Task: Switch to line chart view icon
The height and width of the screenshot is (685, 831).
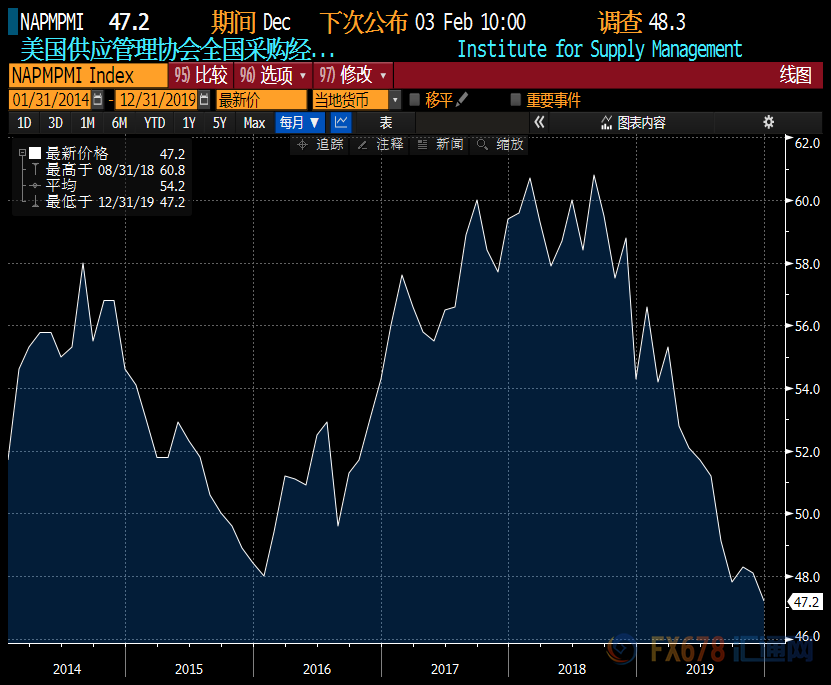Action: click(341, 122)
